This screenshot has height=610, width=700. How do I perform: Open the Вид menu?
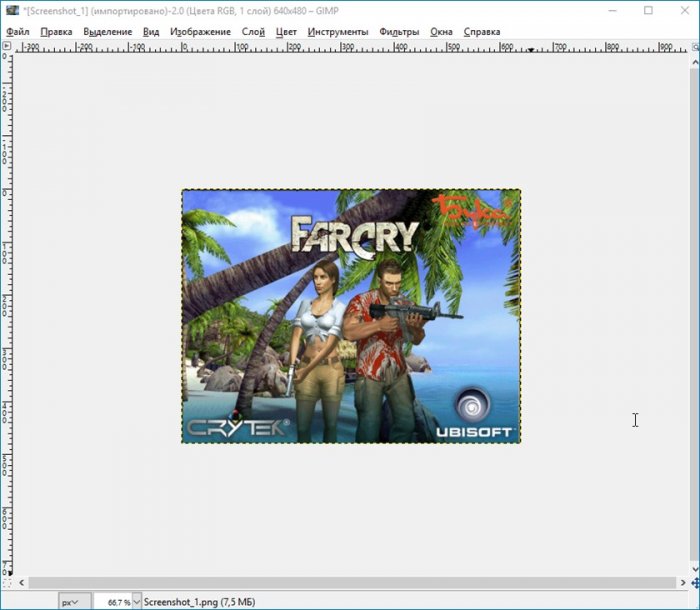[151, 32]
